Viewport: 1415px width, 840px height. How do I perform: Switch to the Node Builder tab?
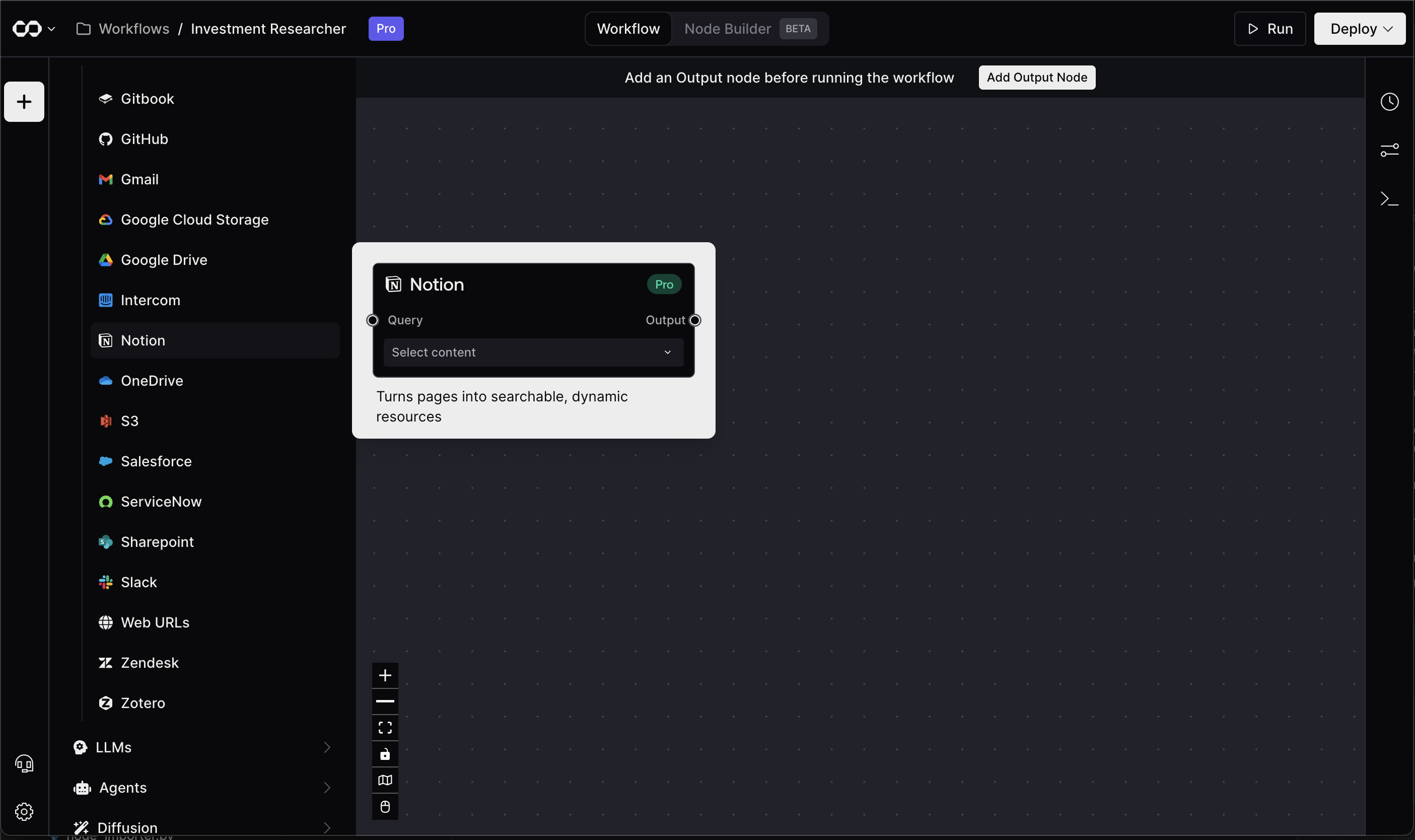[728, 28]
